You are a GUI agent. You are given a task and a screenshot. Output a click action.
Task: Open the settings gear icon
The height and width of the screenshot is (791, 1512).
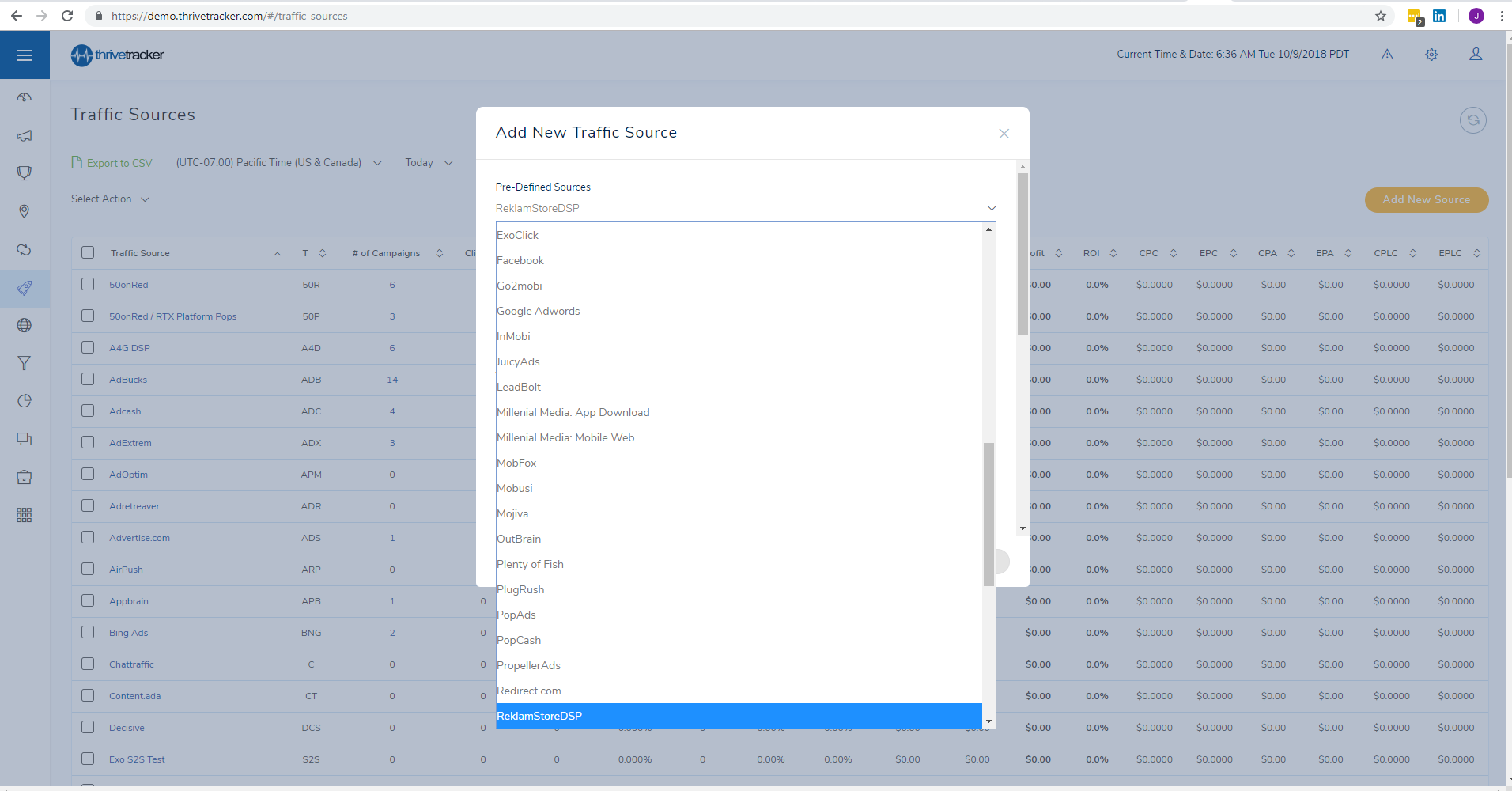point(1431,55)
